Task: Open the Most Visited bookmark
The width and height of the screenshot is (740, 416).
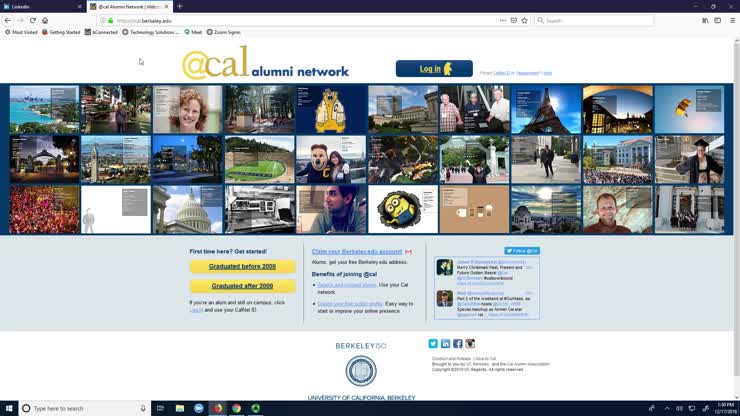Action: 21,32
